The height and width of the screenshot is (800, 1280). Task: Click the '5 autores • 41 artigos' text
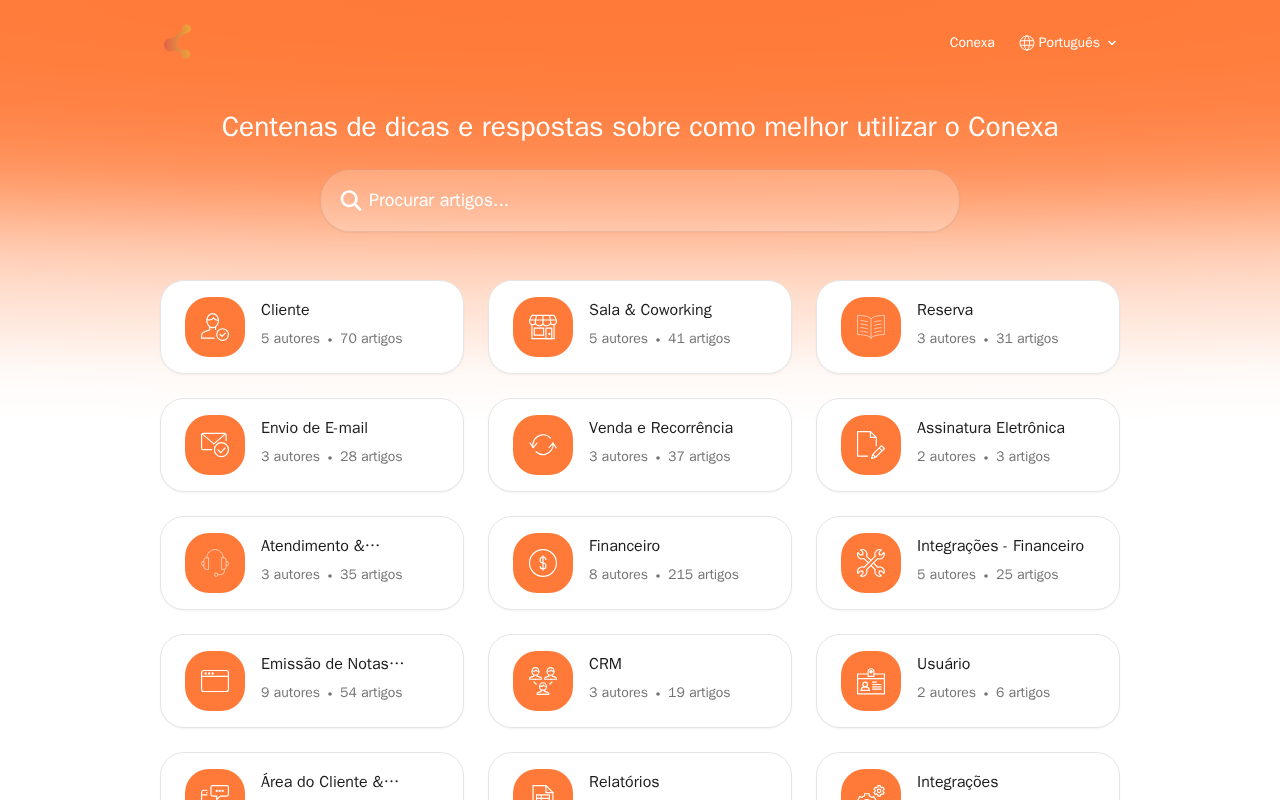tap(659, 339)
